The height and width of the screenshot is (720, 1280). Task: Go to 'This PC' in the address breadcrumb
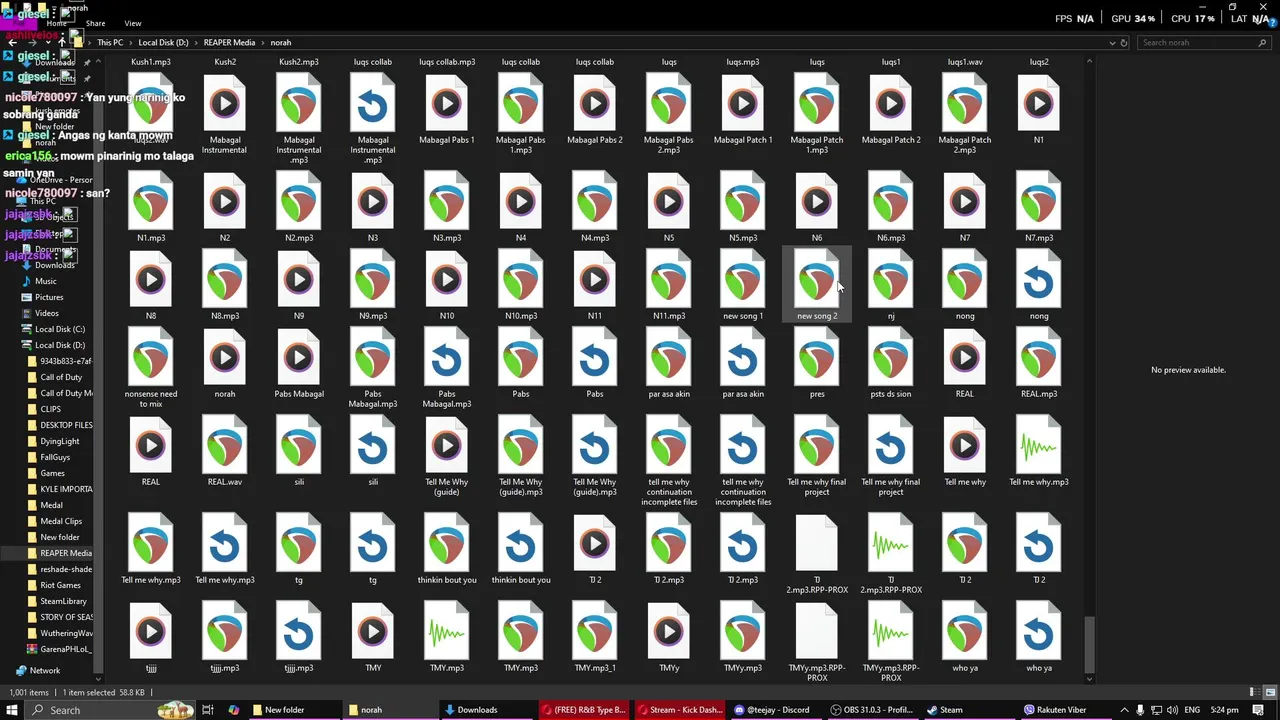click(110, 43)
